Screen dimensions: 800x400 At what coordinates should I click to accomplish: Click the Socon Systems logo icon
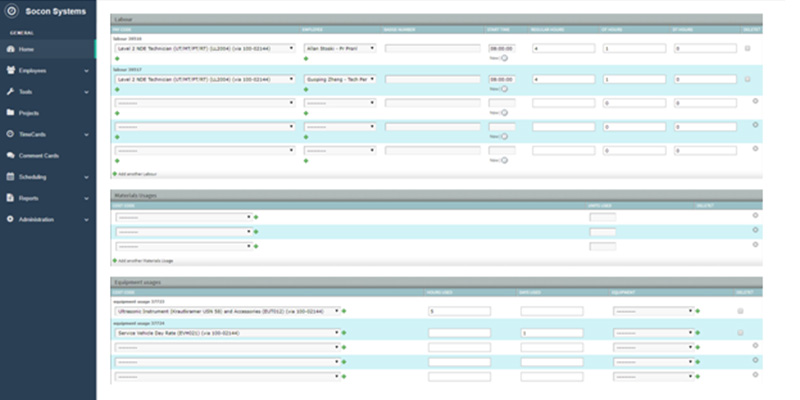point(11,11)
